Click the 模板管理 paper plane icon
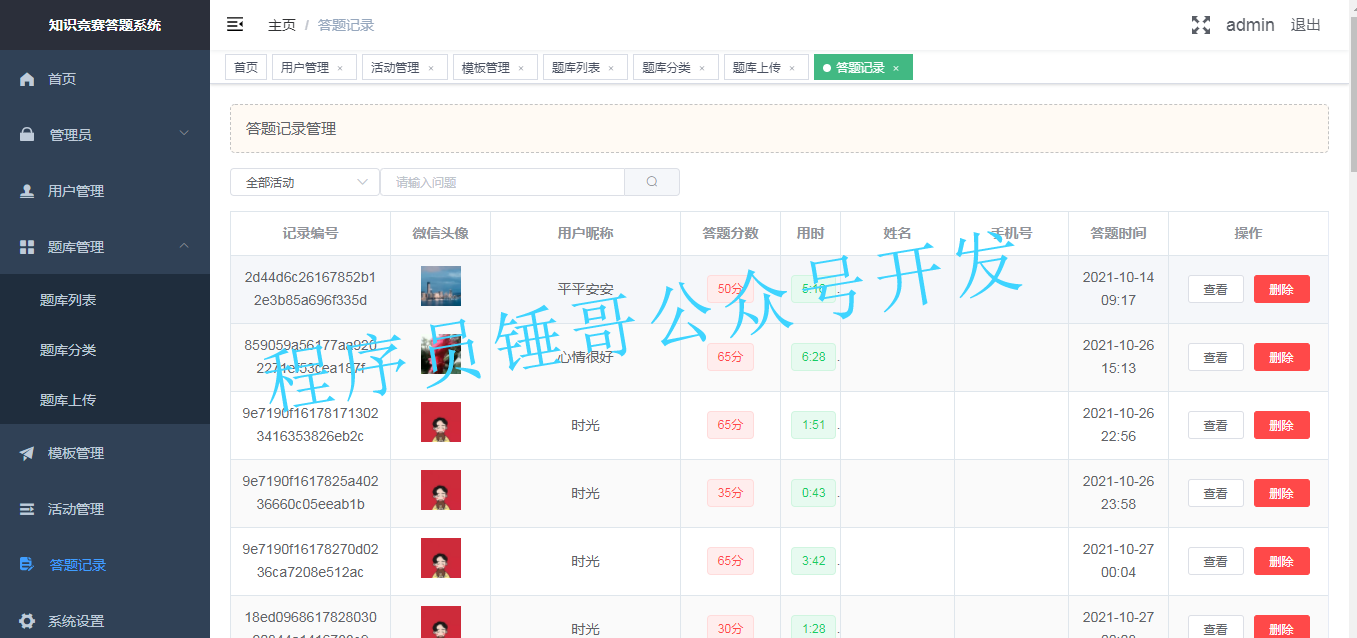 coord(27,453)
